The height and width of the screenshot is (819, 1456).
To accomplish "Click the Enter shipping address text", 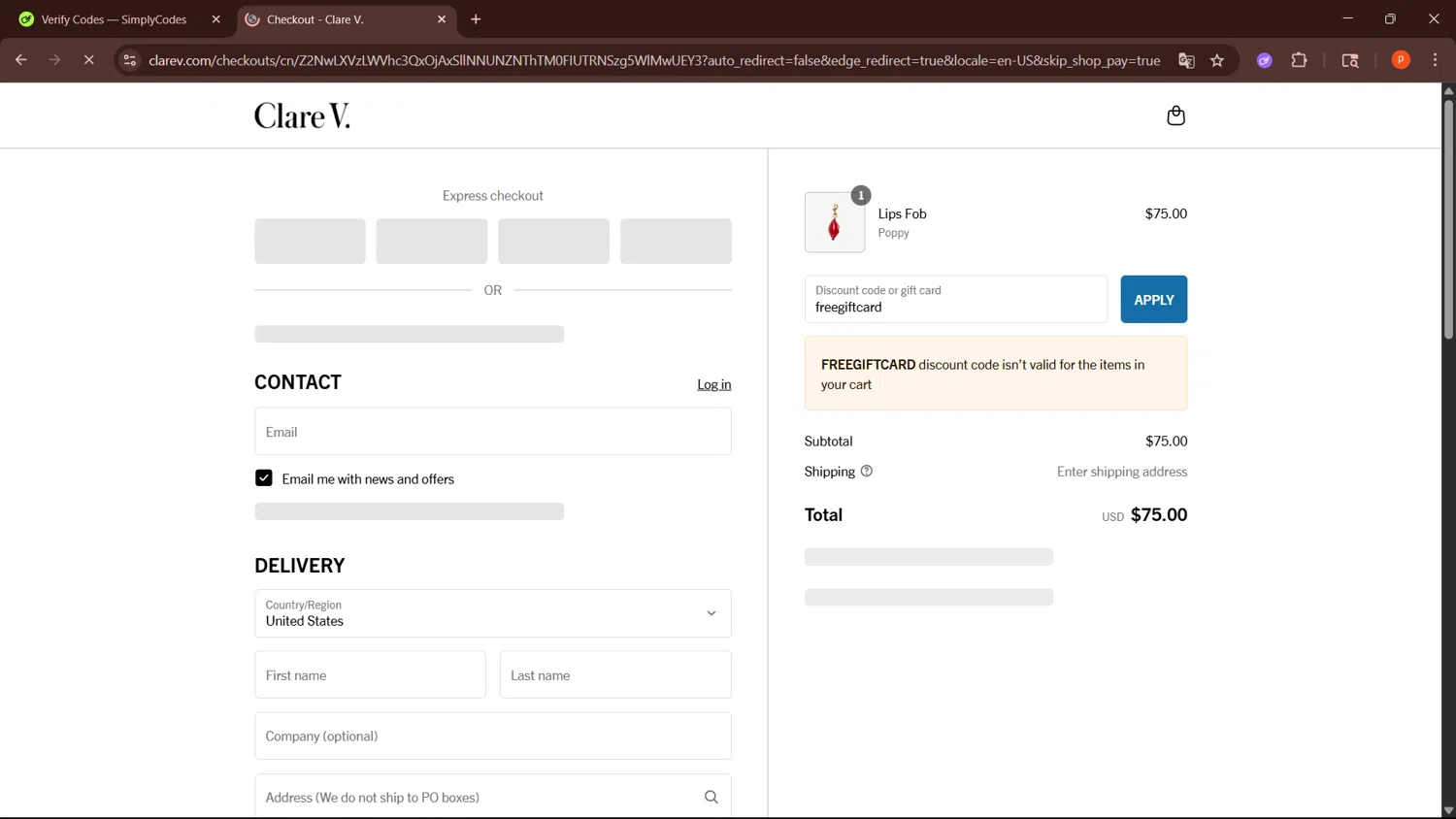I will coord(1122,472).
